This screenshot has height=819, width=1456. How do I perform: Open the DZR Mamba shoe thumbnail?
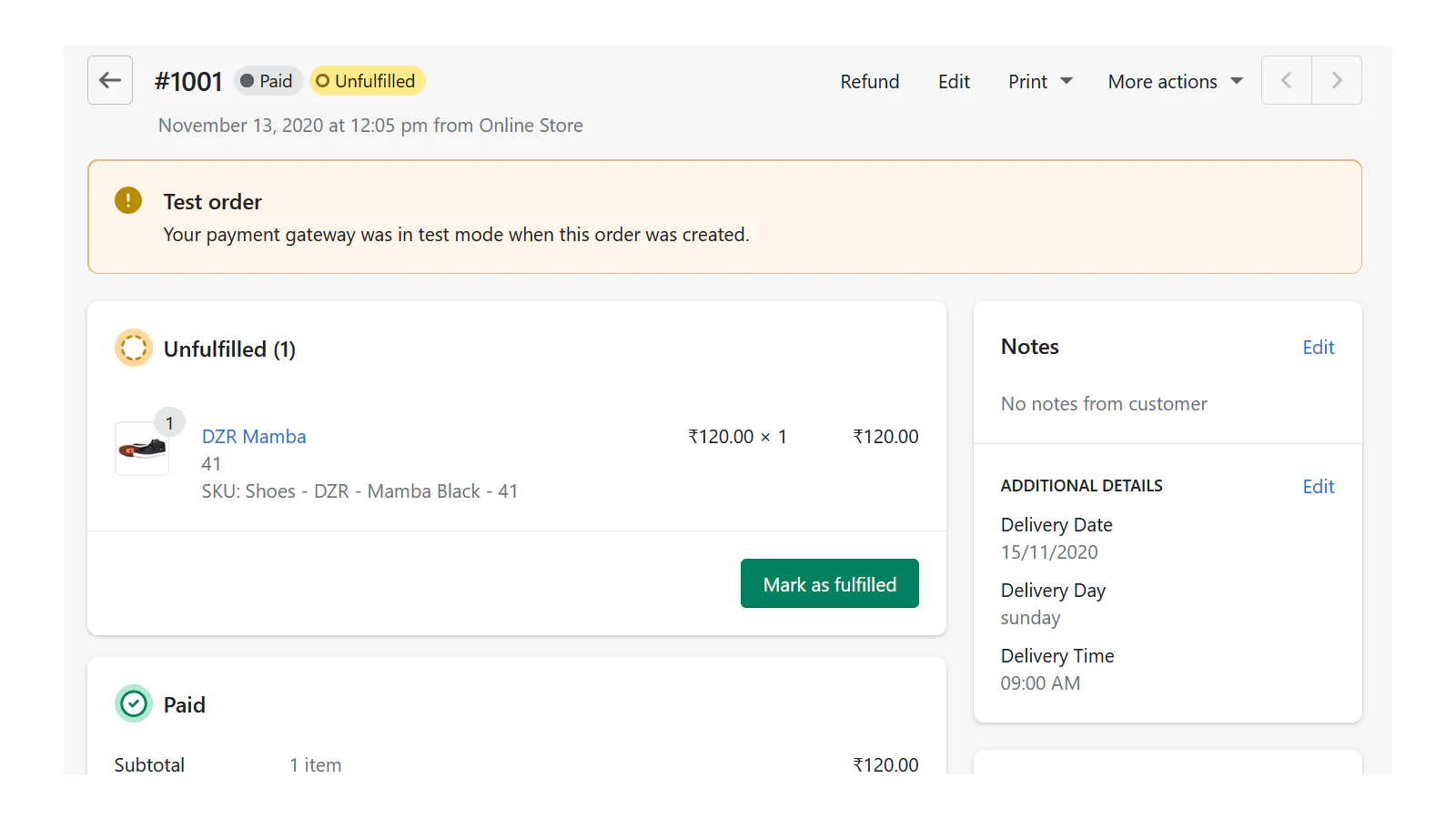coord(142,449)
